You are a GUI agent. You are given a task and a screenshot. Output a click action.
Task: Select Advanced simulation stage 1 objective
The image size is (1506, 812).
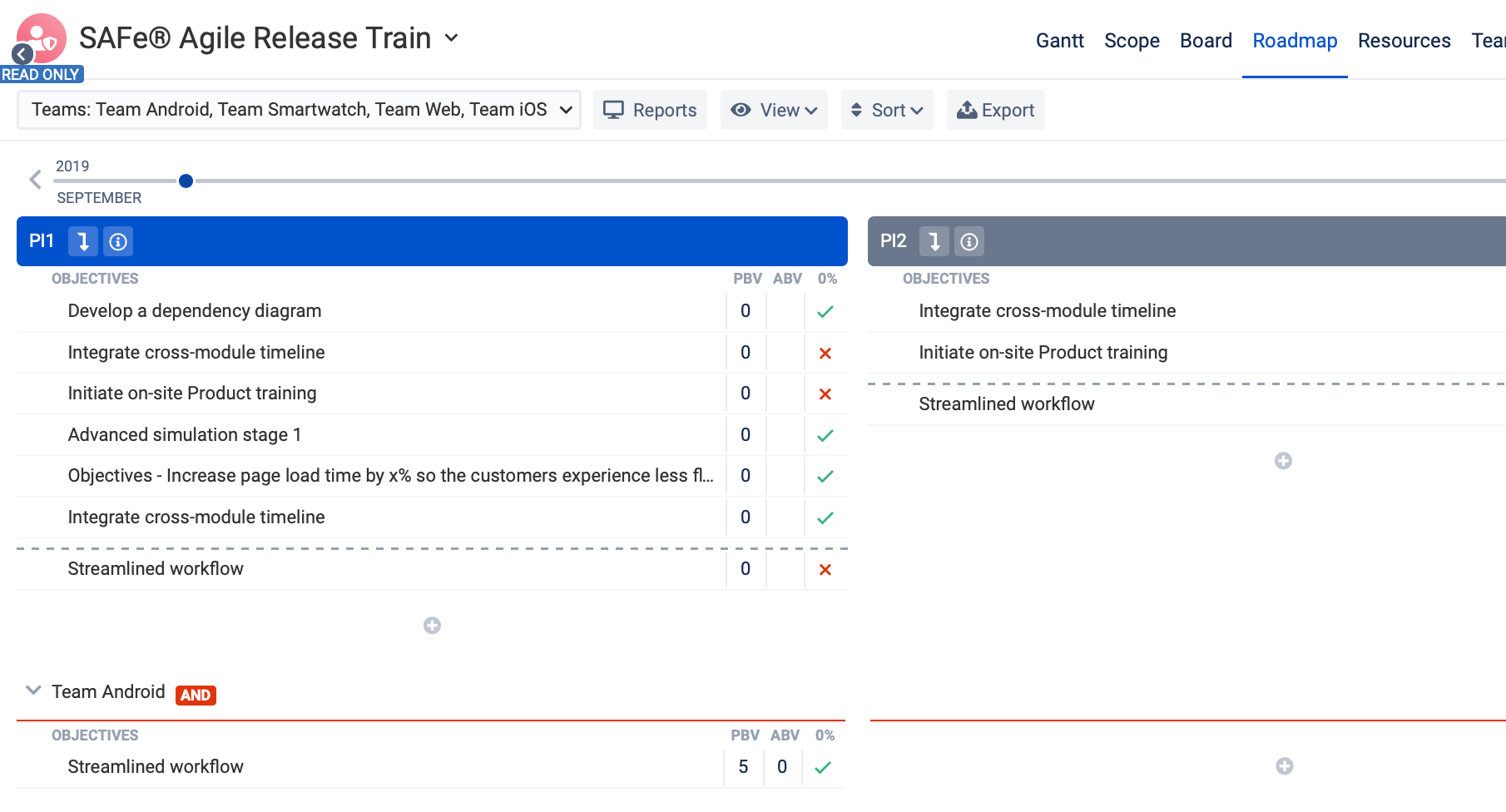pyautogui.click(x=185, y=435)
